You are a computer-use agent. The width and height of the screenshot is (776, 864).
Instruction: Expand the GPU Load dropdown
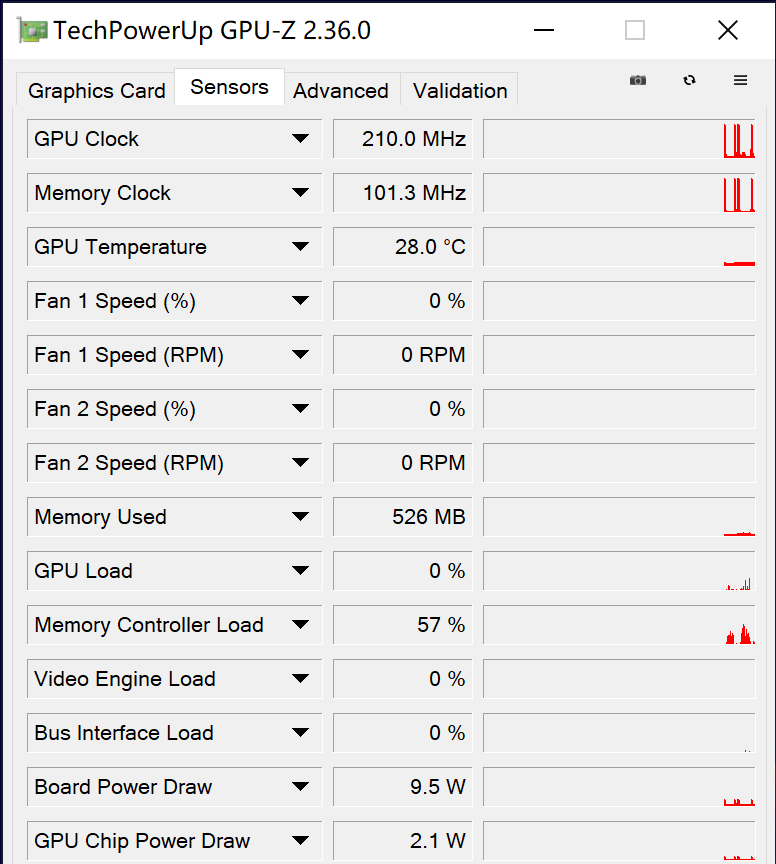[x=301, y=570]
